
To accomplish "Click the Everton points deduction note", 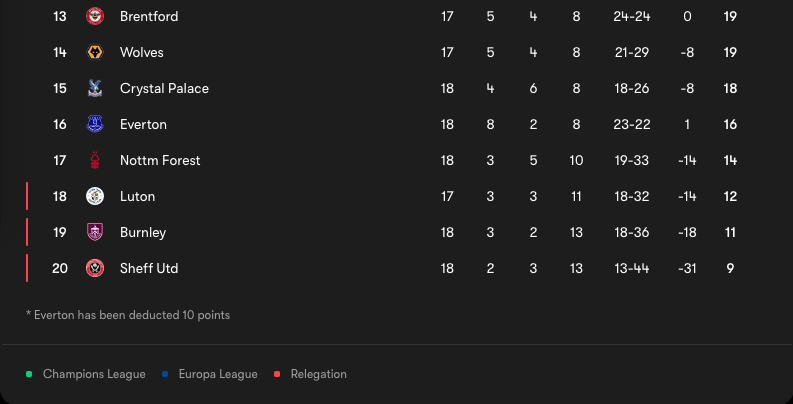I will pyautogui.click(x=128, y=315).
